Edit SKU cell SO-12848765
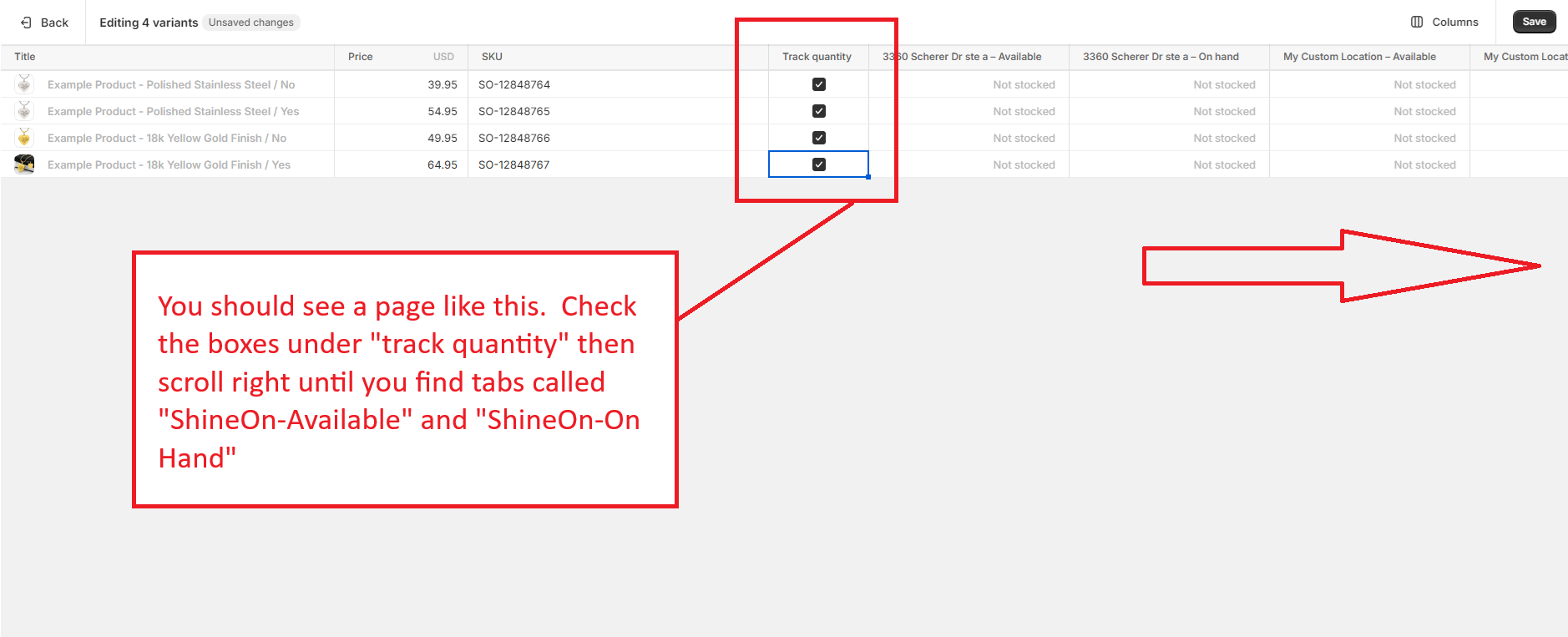This screenshot has height=637, width=1568. click(x=618, y=111)
